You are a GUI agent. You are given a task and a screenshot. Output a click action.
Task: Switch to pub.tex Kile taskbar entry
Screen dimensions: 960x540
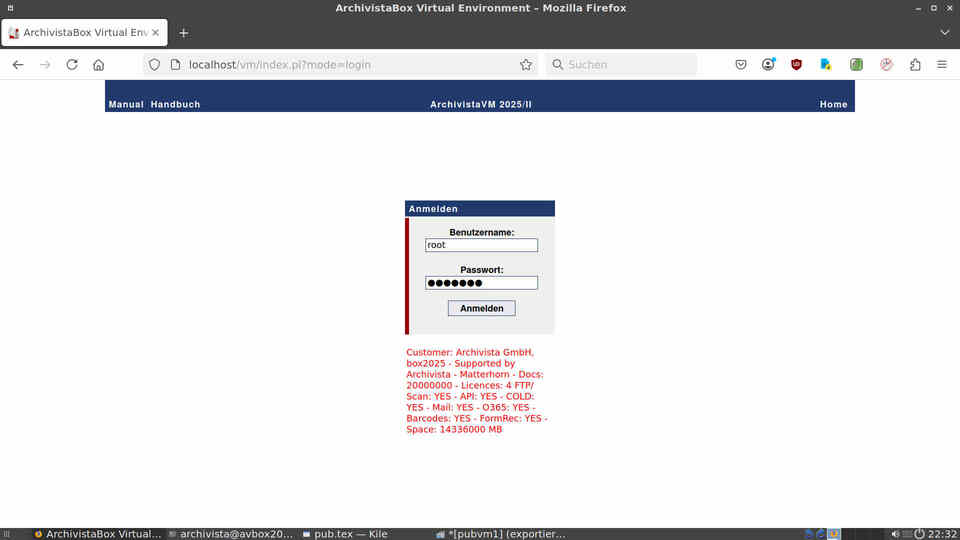coord(345,534)
